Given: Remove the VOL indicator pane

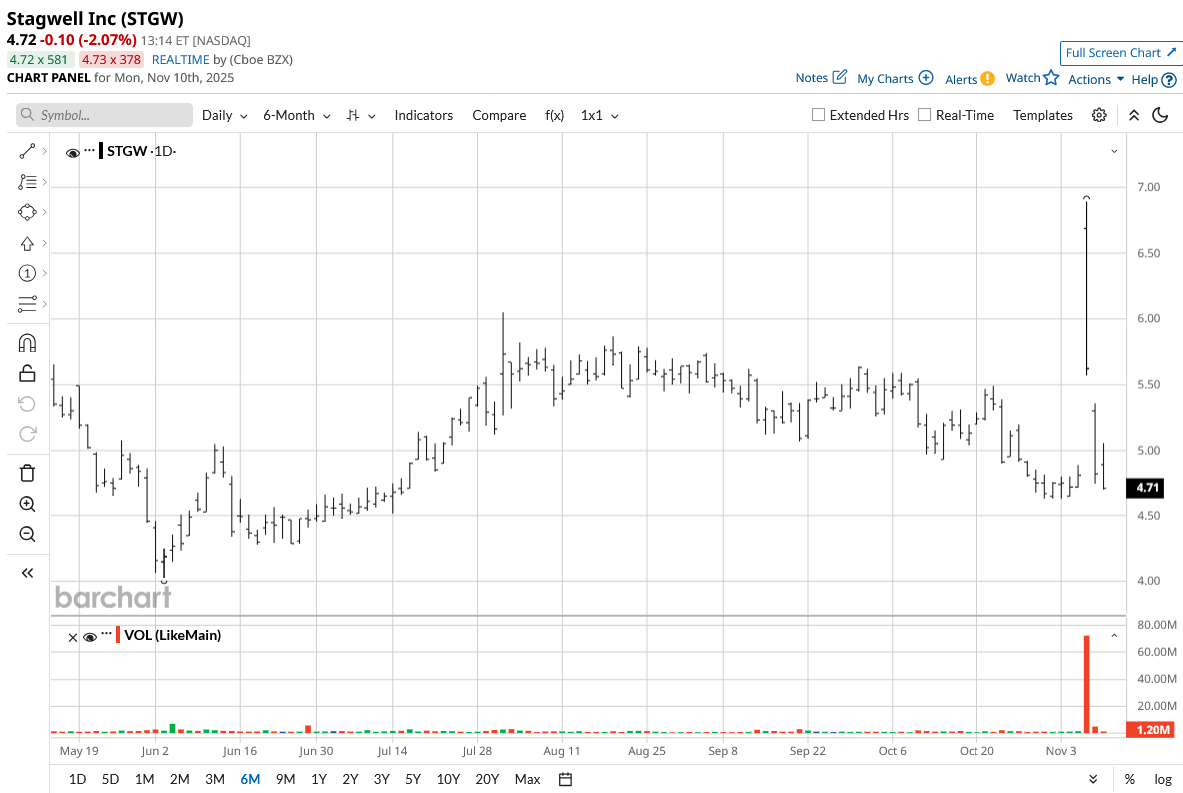Looking at the screenshot, I should click(72, 638).
